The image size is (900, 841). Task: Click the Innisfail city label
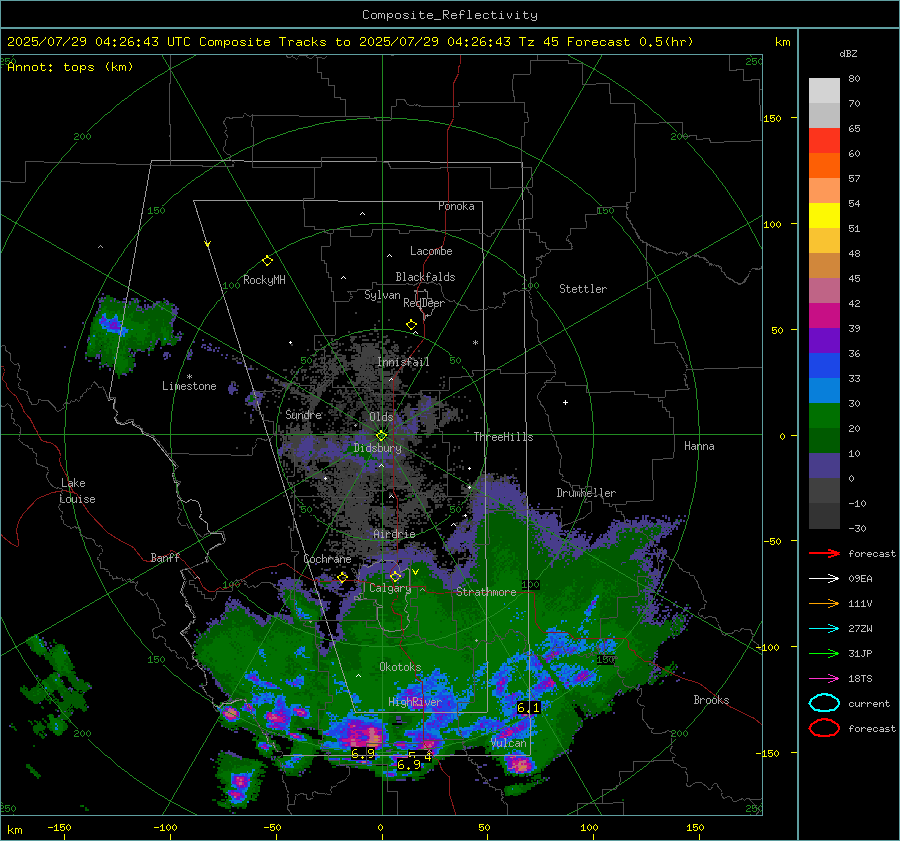point(403,362)
